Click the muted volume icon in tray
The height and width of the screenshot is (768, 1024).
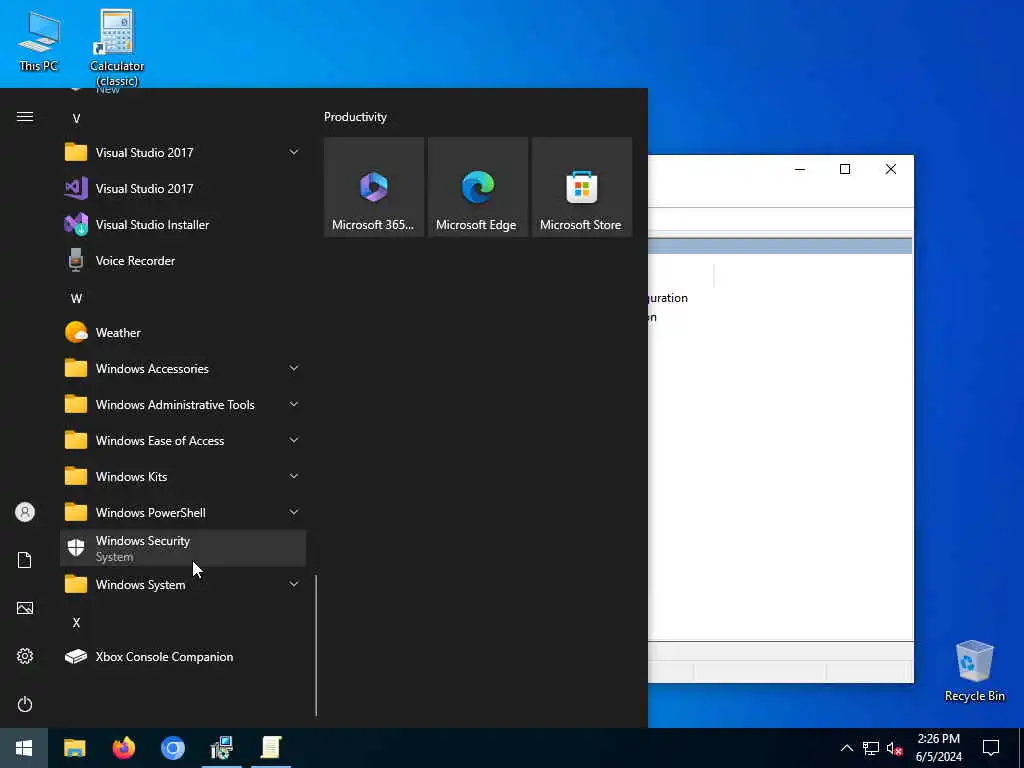894,748
